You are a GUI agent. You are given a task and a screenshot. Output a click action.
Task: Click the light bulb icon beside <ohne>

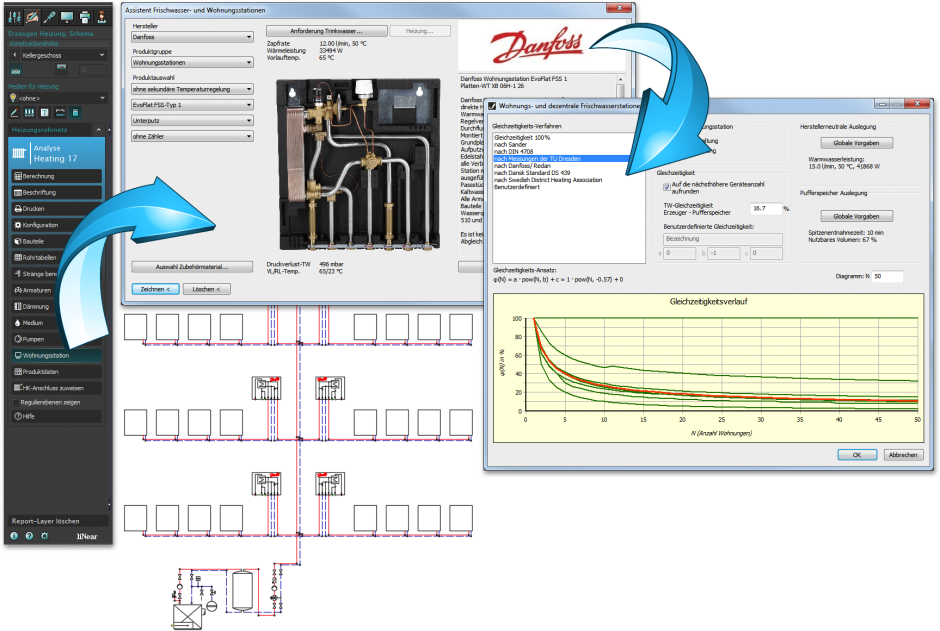[x=13, y=98]
